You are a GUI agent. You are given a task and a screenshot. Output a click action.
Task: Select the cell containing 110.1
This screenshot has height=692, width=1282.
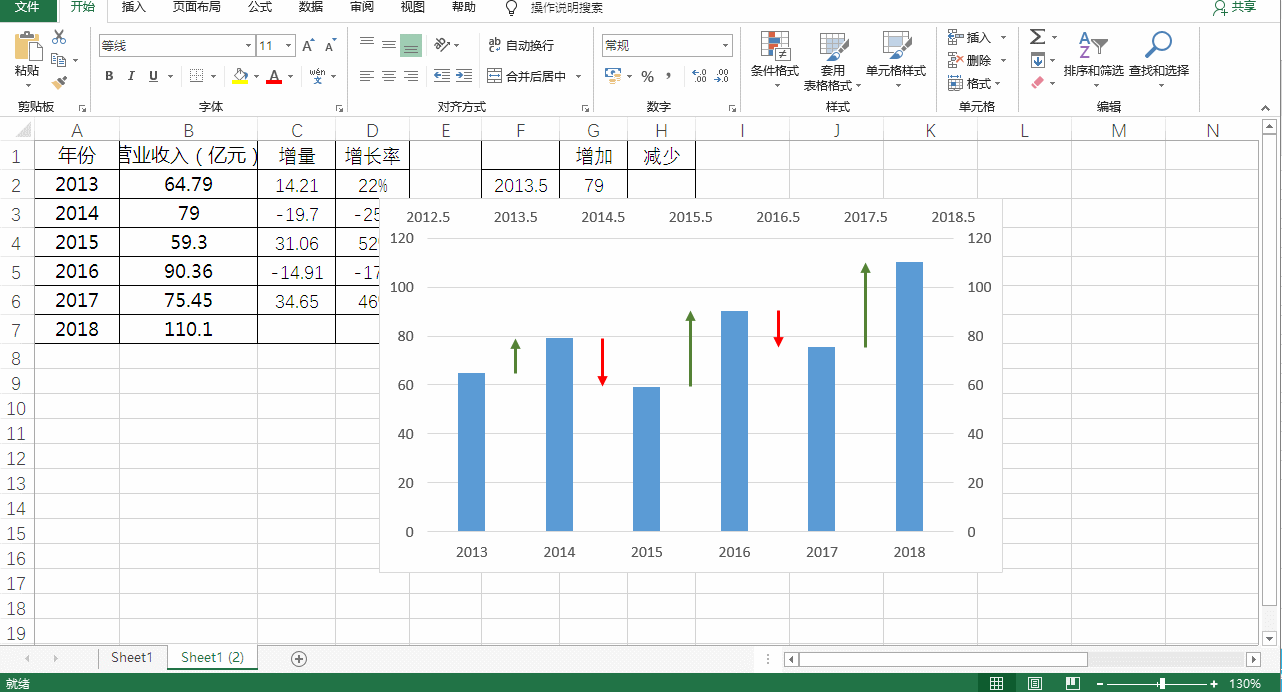pyautogui.click(x=188, y=328)
